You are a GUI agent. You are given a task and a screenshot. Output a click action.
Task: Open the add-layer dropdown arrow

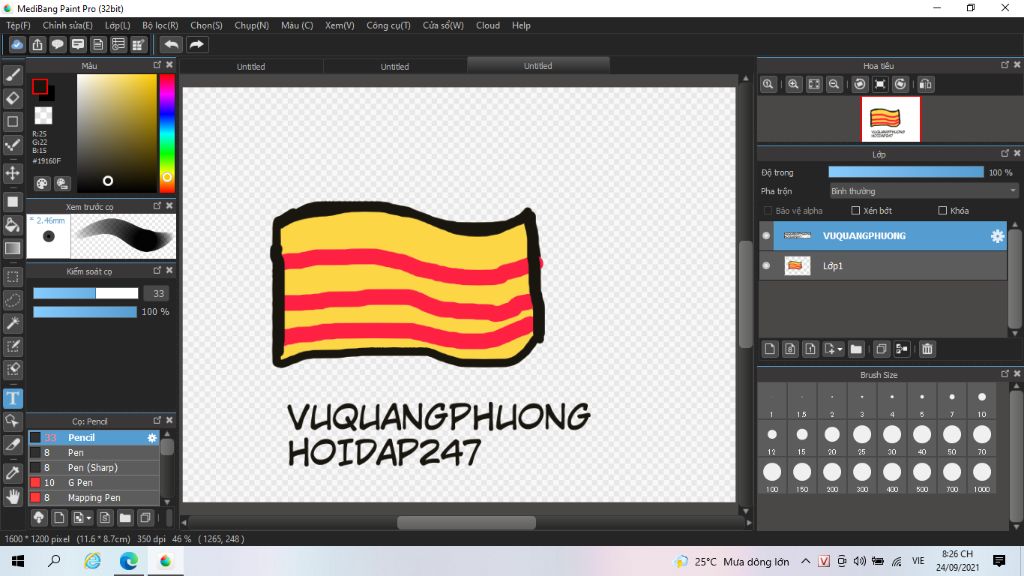tap(840, 349)
